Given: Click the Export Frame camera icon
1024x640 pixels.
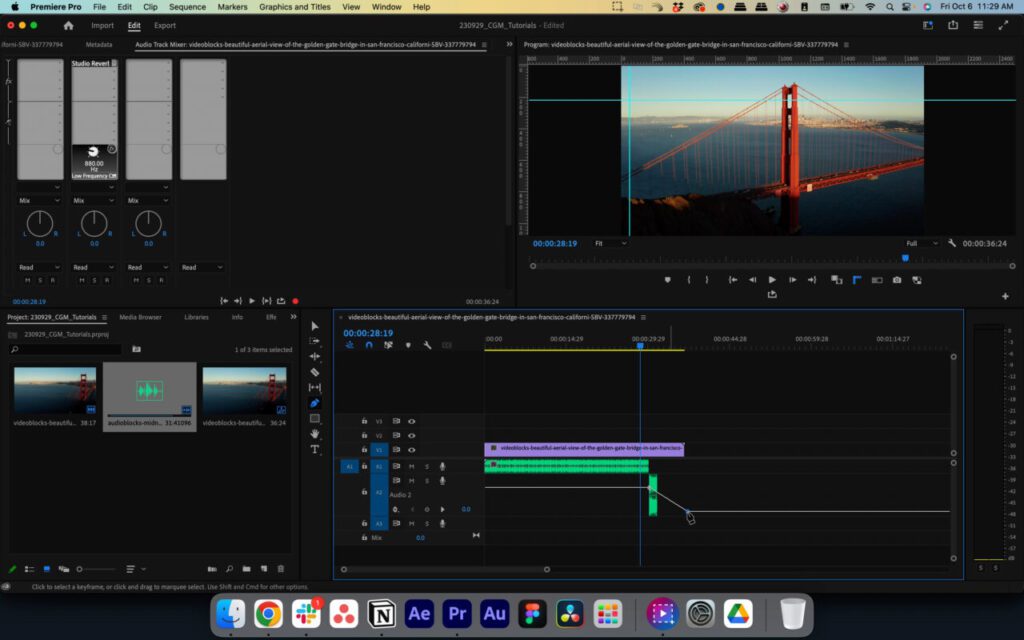Looking at the screenshot, I should click(x=897, y=280).
